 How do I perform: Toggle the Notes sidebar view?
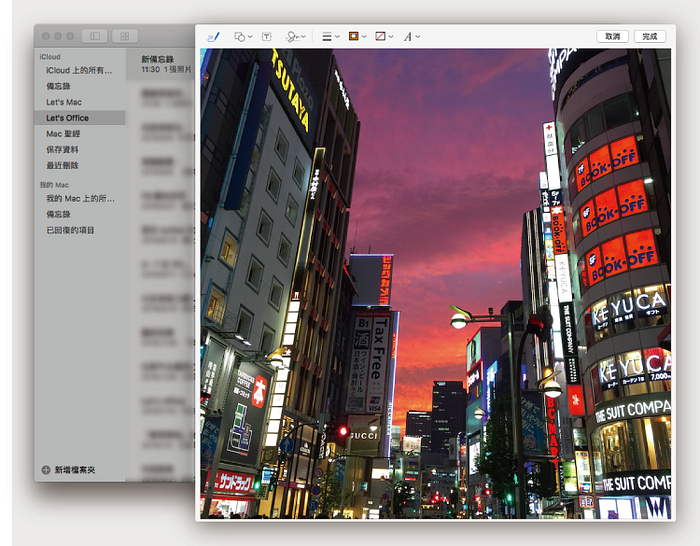[x=95, y=36]
